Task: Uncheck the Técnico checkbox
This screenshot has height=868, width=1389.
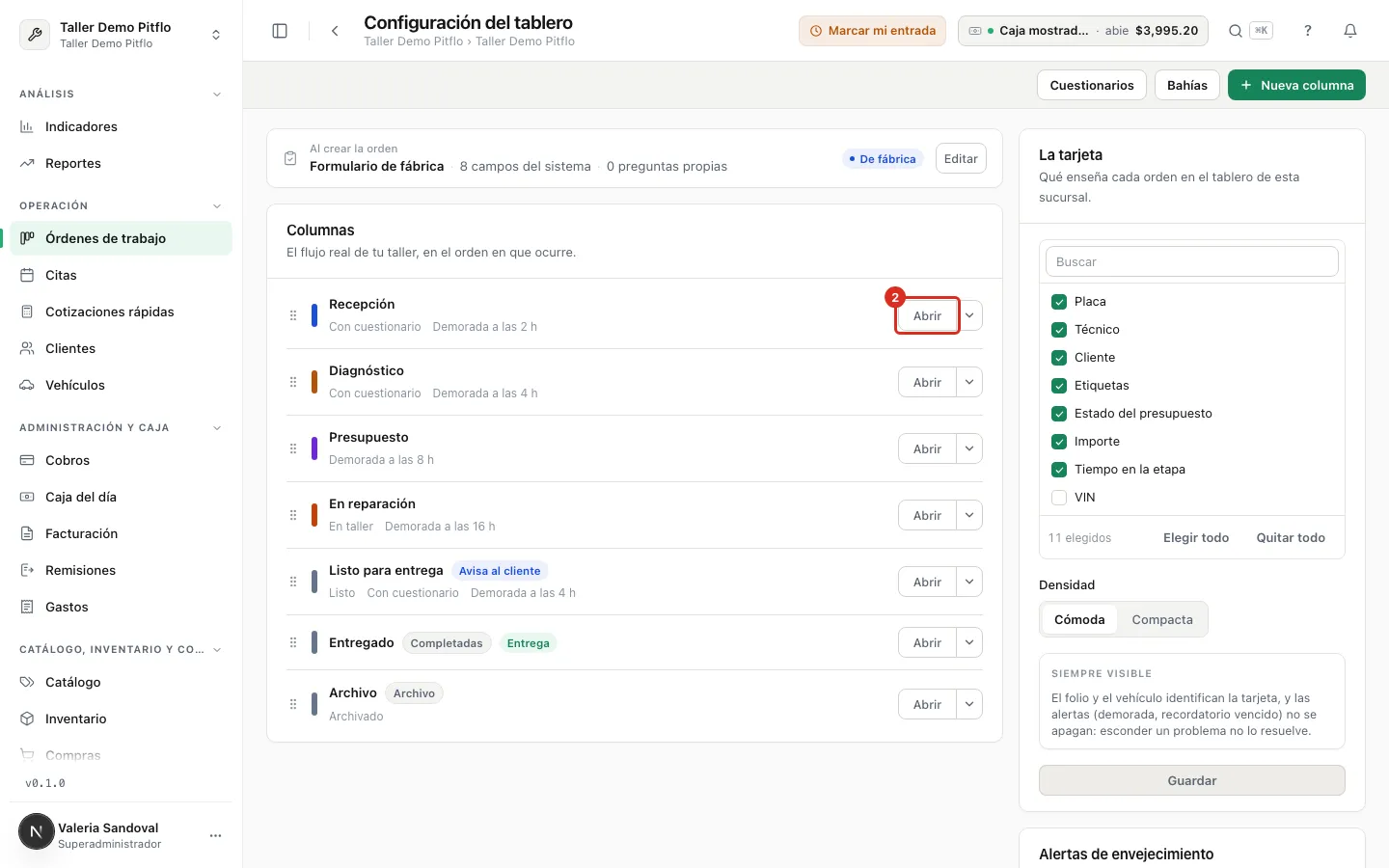Action: [x=1059, y=329]
